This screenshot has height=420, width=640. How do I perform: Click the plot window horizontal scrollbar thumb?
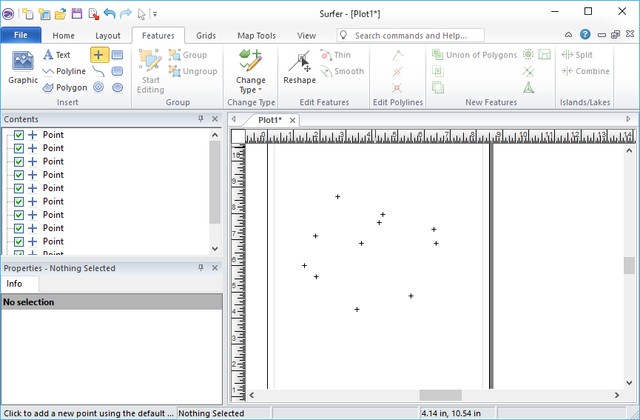point(440,395)
